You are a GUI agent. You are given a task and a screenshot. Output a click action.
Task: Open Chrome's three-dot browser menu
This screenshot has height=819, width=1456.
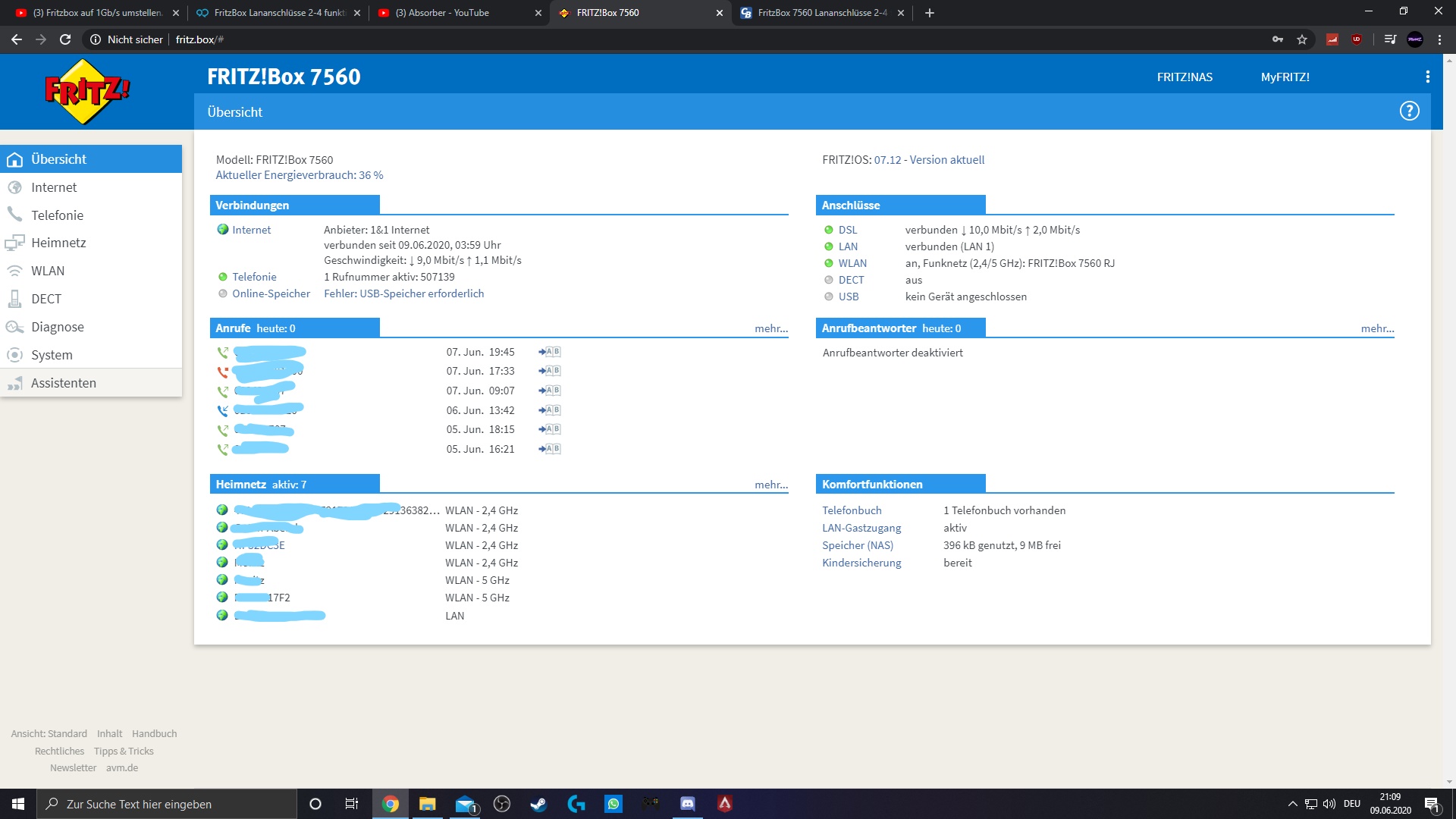[x=1439, y=39]
